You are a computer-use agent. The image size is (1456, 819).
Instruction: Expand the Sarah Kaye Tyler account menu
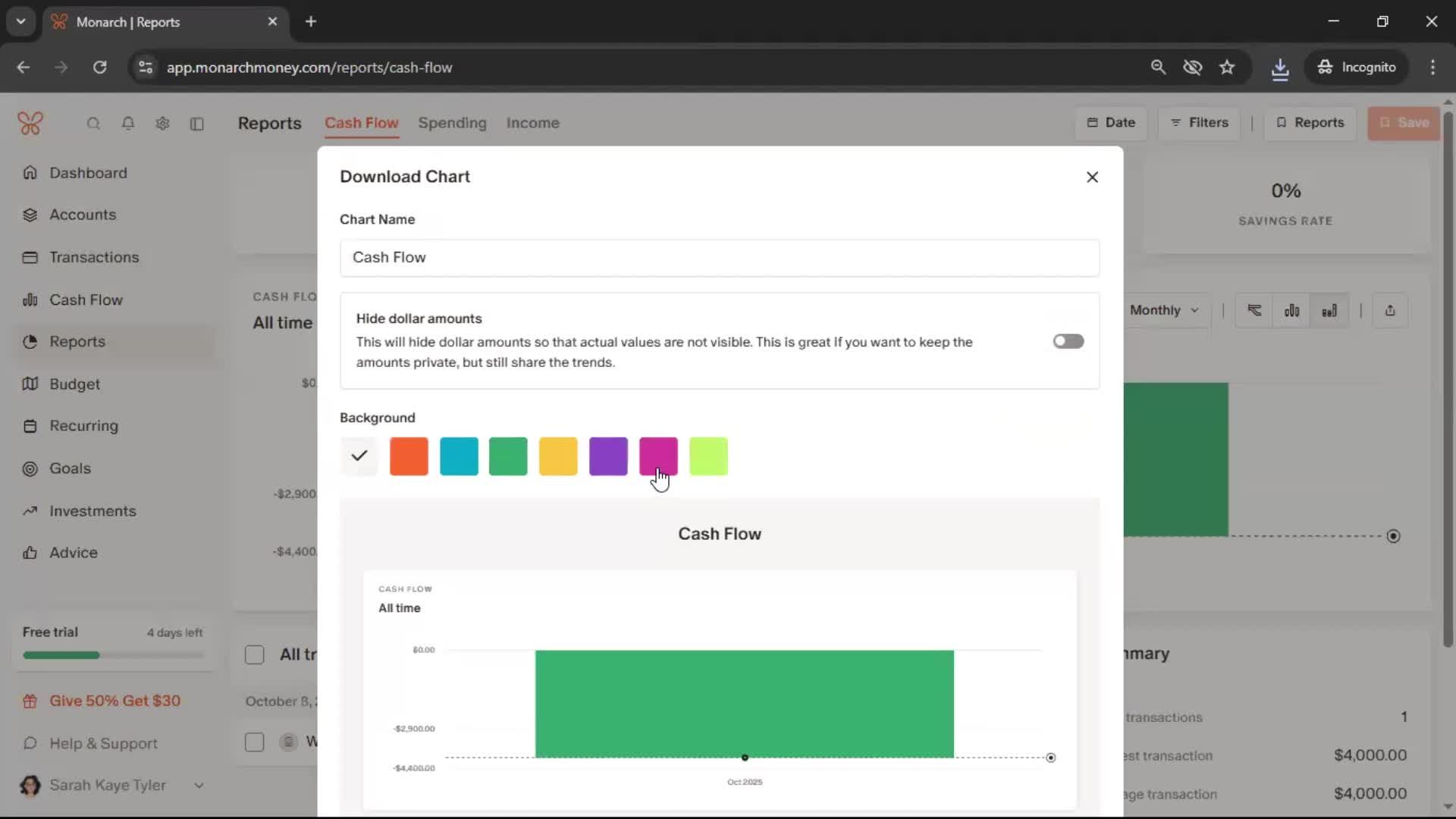tap(199, 786)
